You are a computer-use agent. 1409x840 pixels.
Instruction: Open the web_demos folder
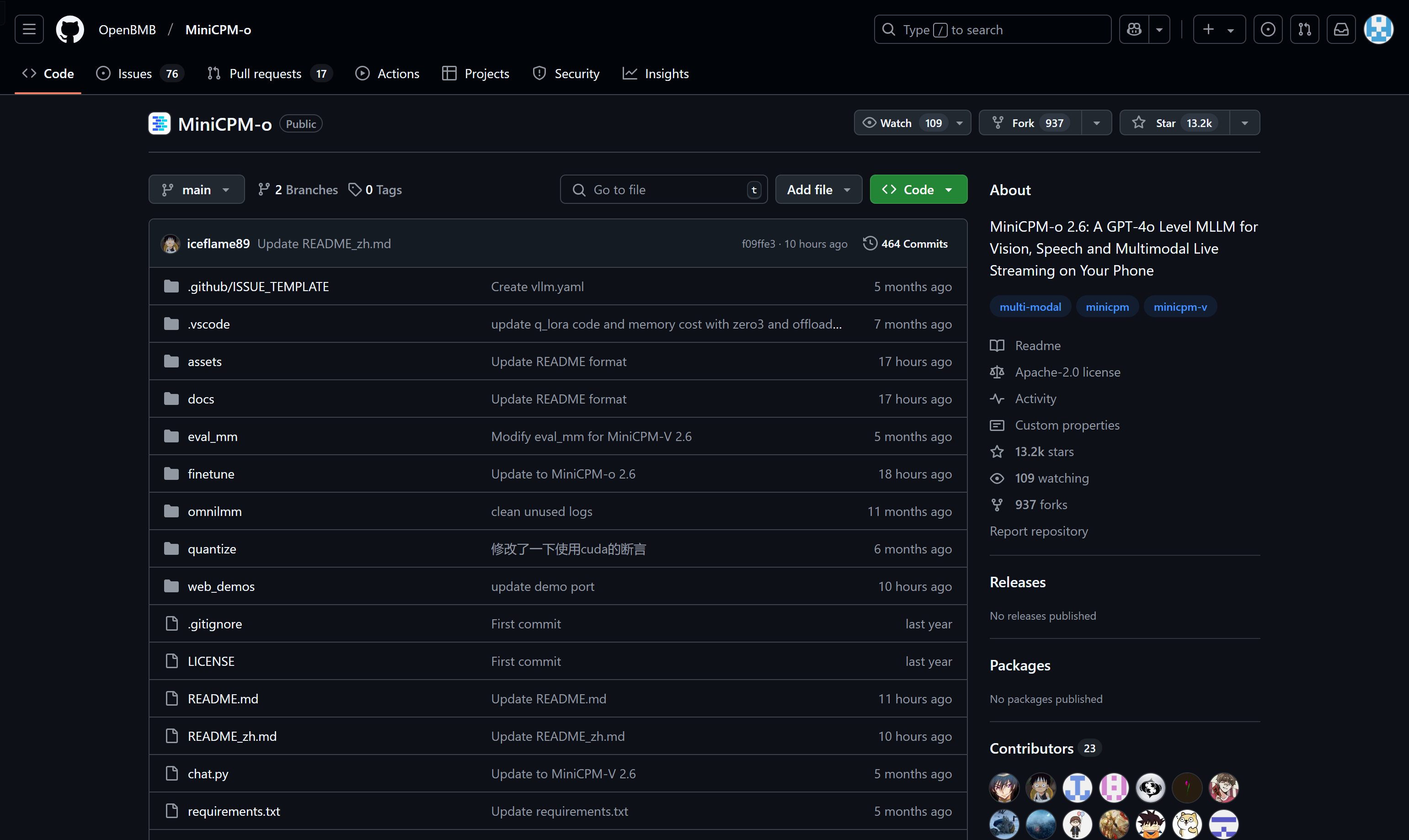[x=221, y=586]
